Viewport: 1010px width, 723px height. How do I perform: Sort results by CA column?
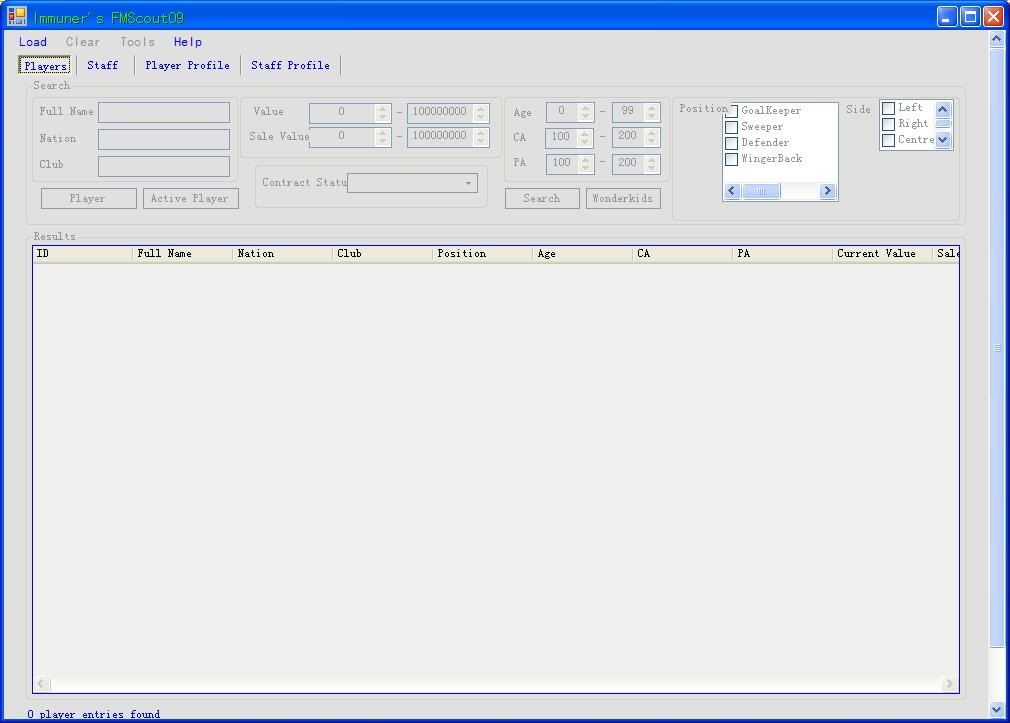click(x=682, y=254)
